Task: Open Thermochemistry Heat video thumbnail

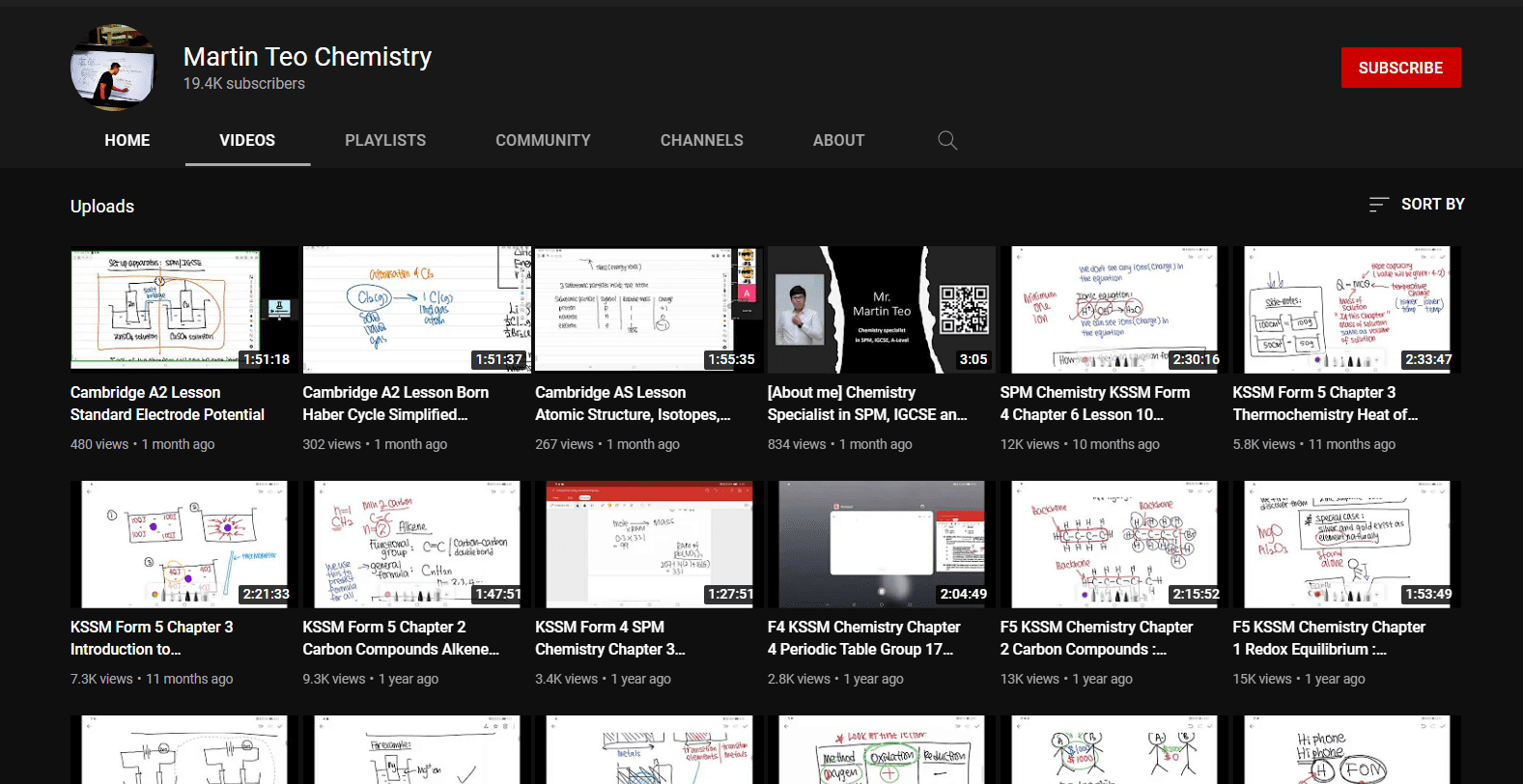Action: 1347,310
